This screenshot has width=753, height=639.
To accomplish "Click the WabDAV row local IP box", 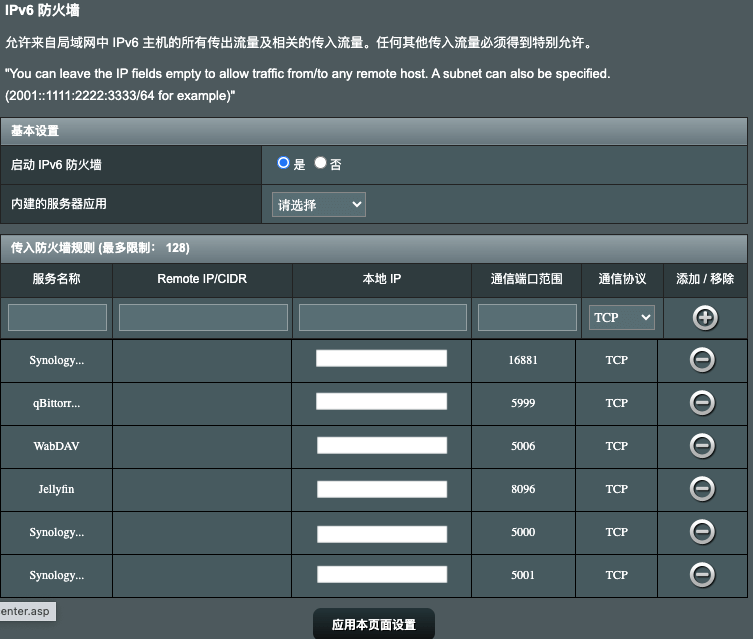I will coord(381,446).
